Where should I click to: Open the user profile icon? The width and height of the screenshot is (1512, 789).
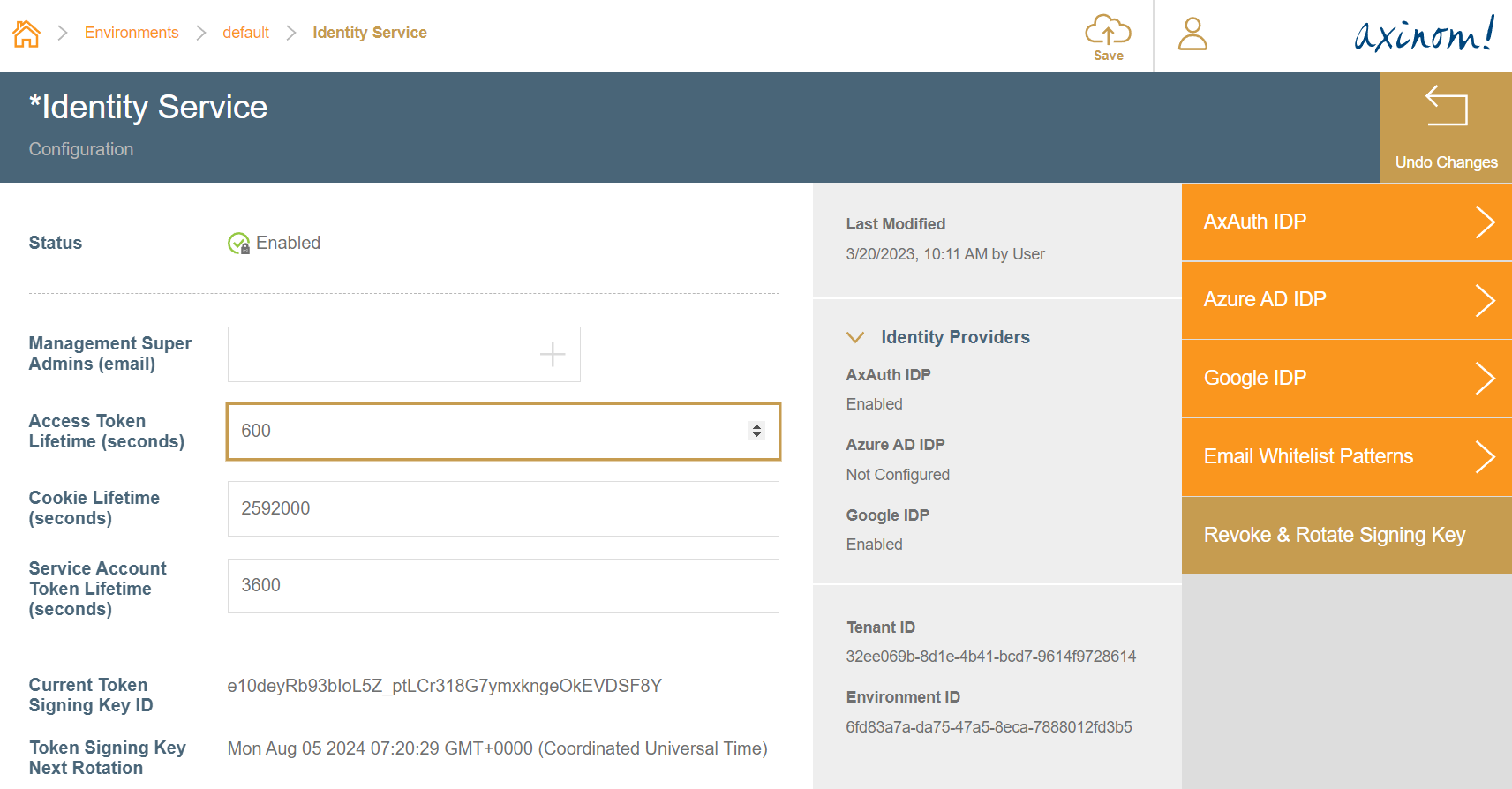click(1192, 34)
